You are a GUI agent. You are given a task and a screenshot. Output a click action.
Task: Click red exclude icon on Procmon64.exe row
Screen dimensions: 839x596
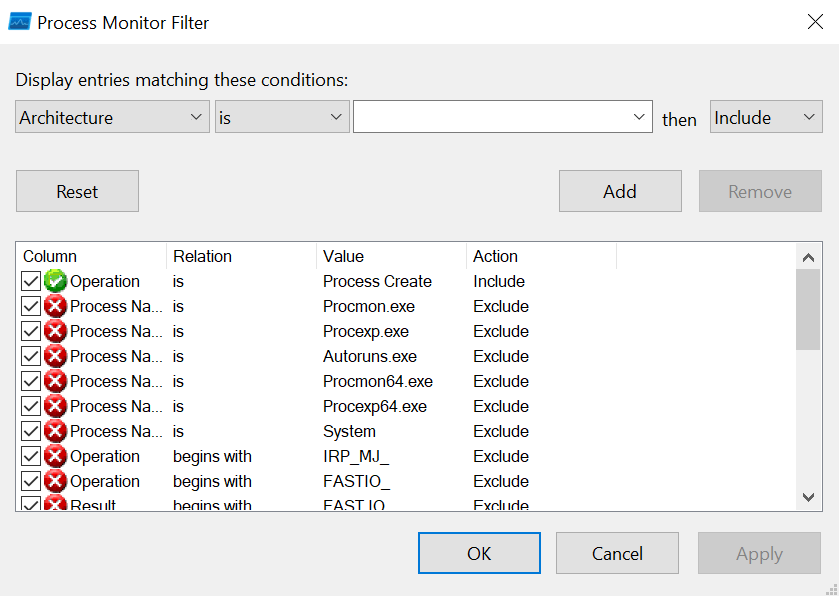pyautogui.click(x=55, y=381)
